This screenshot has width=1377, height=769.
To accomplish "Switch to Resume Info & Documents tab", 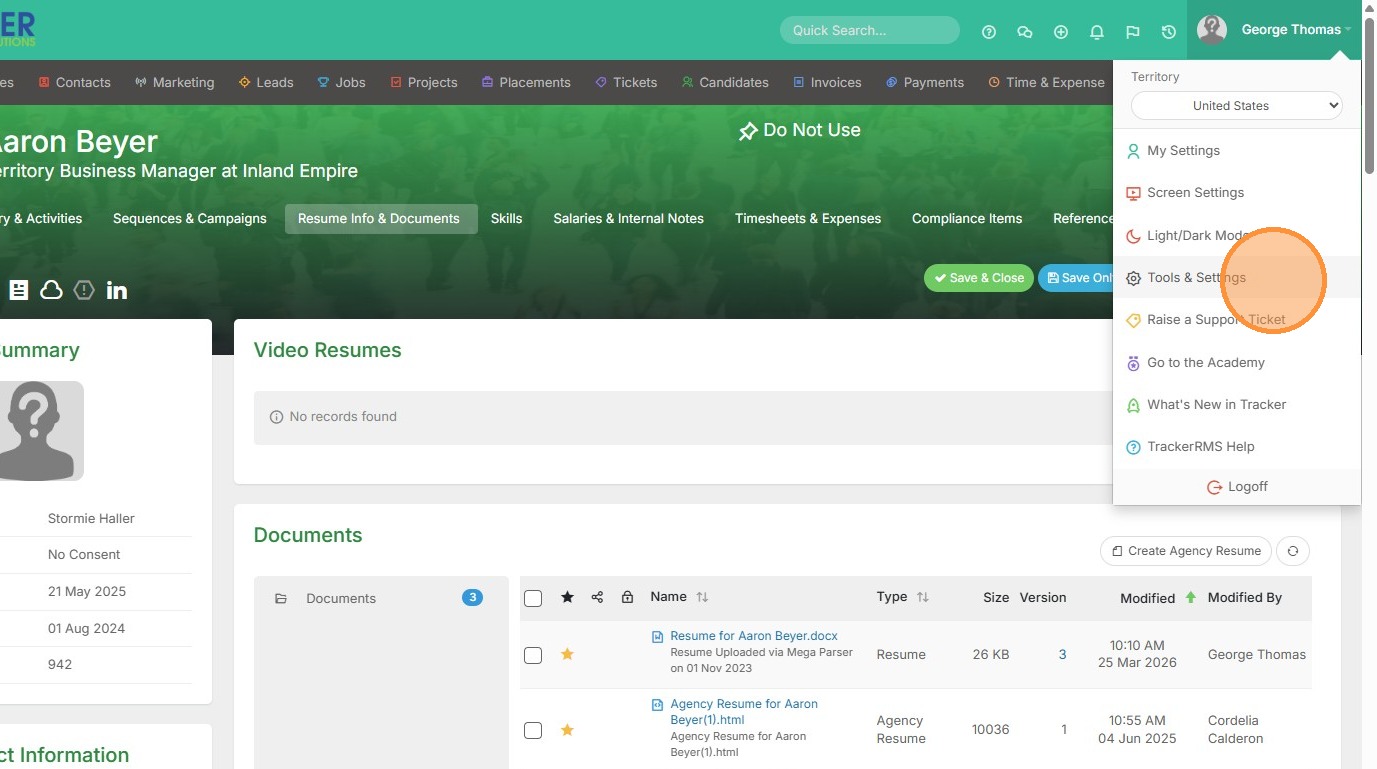I will (381, 219).
